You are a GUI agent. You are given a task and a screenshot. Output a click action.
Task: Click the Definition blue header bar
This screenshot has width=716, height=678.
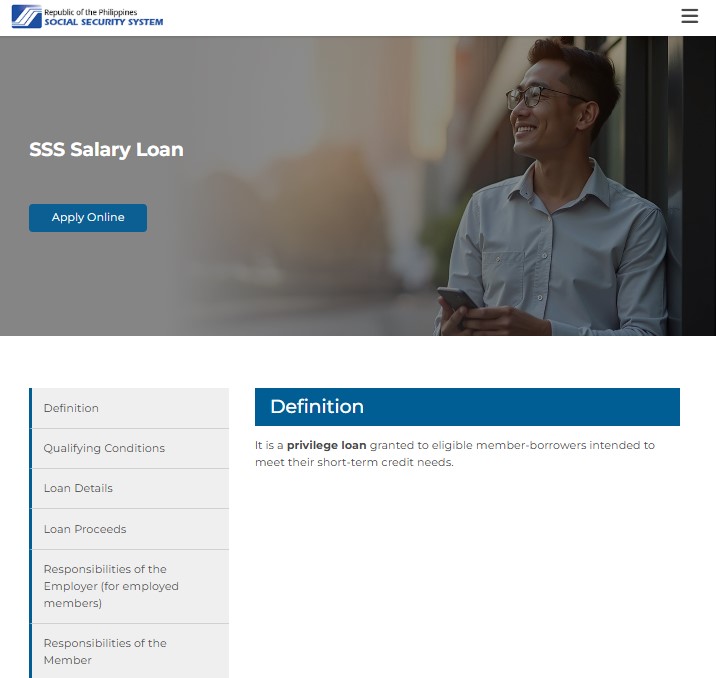(x=467, y=407)
